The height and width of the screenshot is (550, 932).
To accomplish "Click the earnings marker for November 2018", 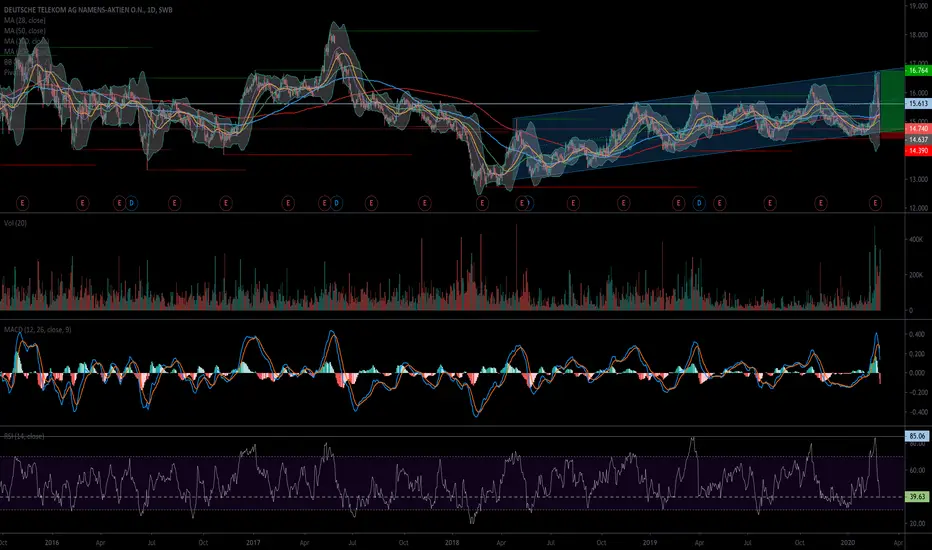I will [x=623, y=203].
